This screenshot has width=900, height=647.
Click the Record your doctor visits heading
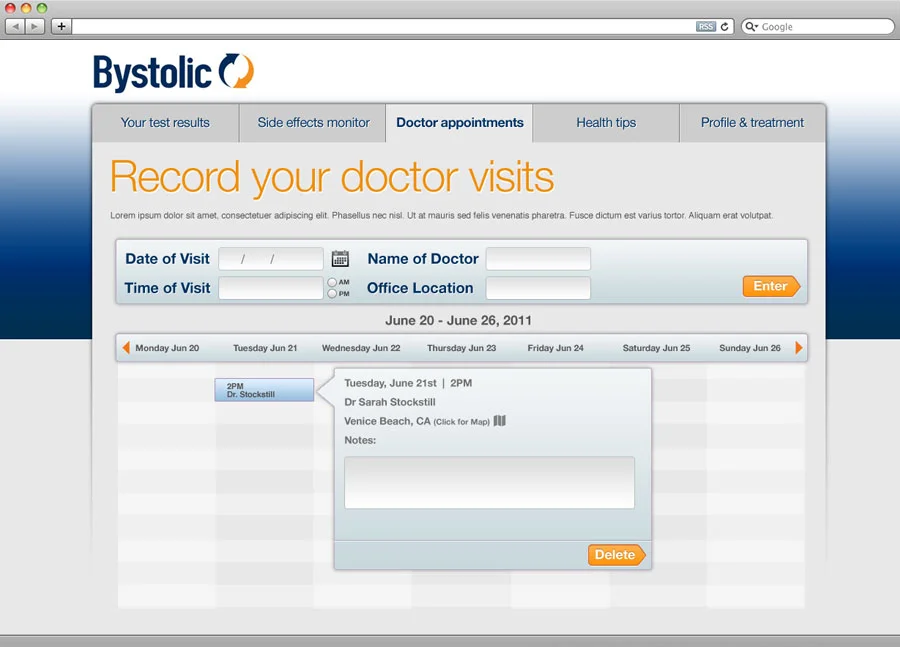click(x=332, y=178)
